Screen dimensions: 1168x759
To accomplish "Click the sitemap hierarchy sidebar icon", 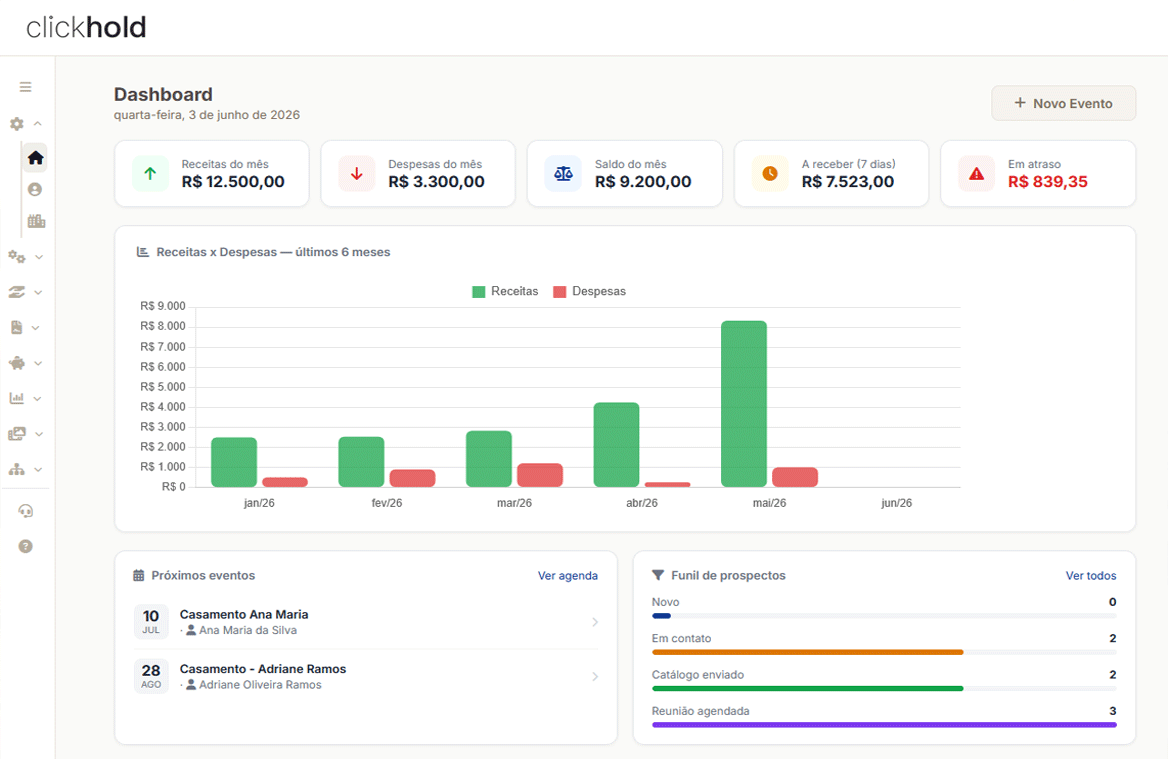I will click(x=16, y=469).
